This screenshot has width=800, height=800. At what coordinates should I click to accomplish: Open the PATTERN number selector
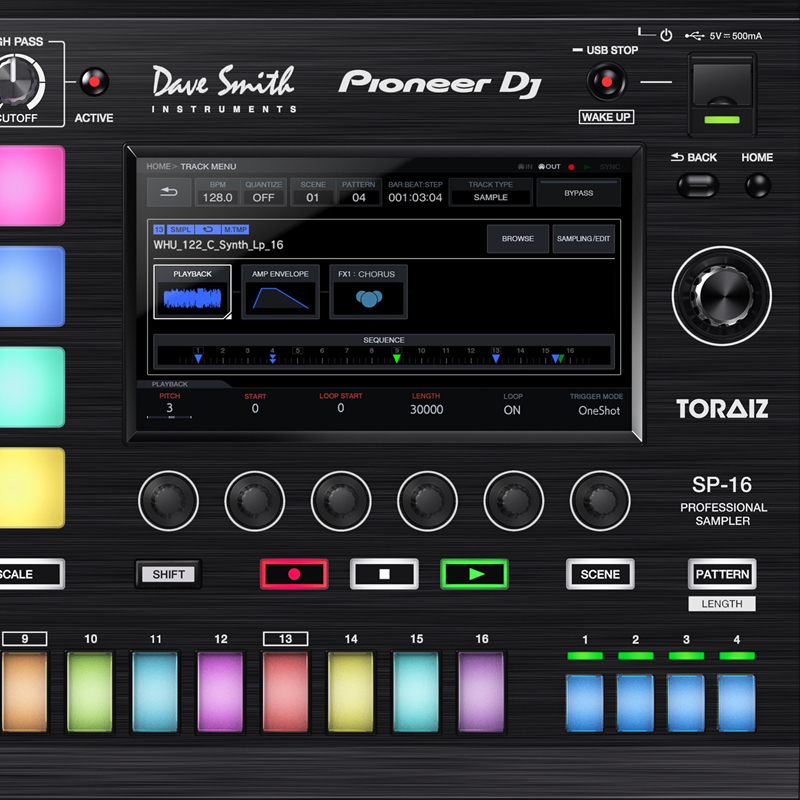[x=359, y=193]
